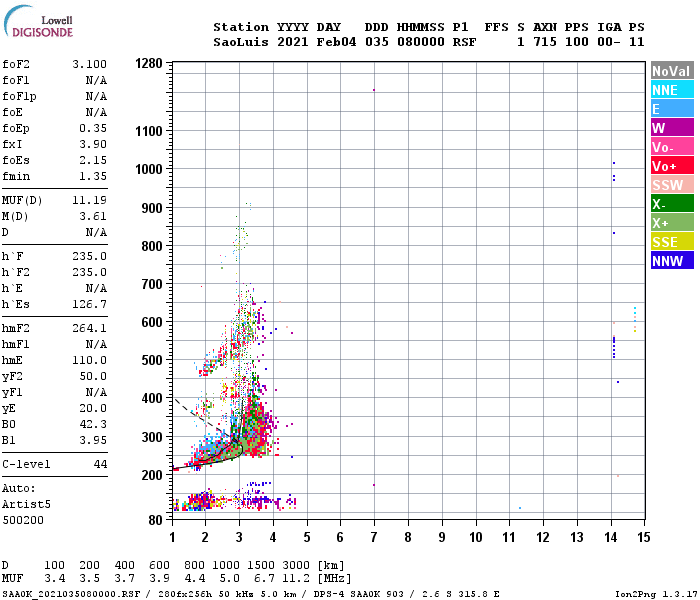Click the Artist5 scaler label

[x=26, y=504]
